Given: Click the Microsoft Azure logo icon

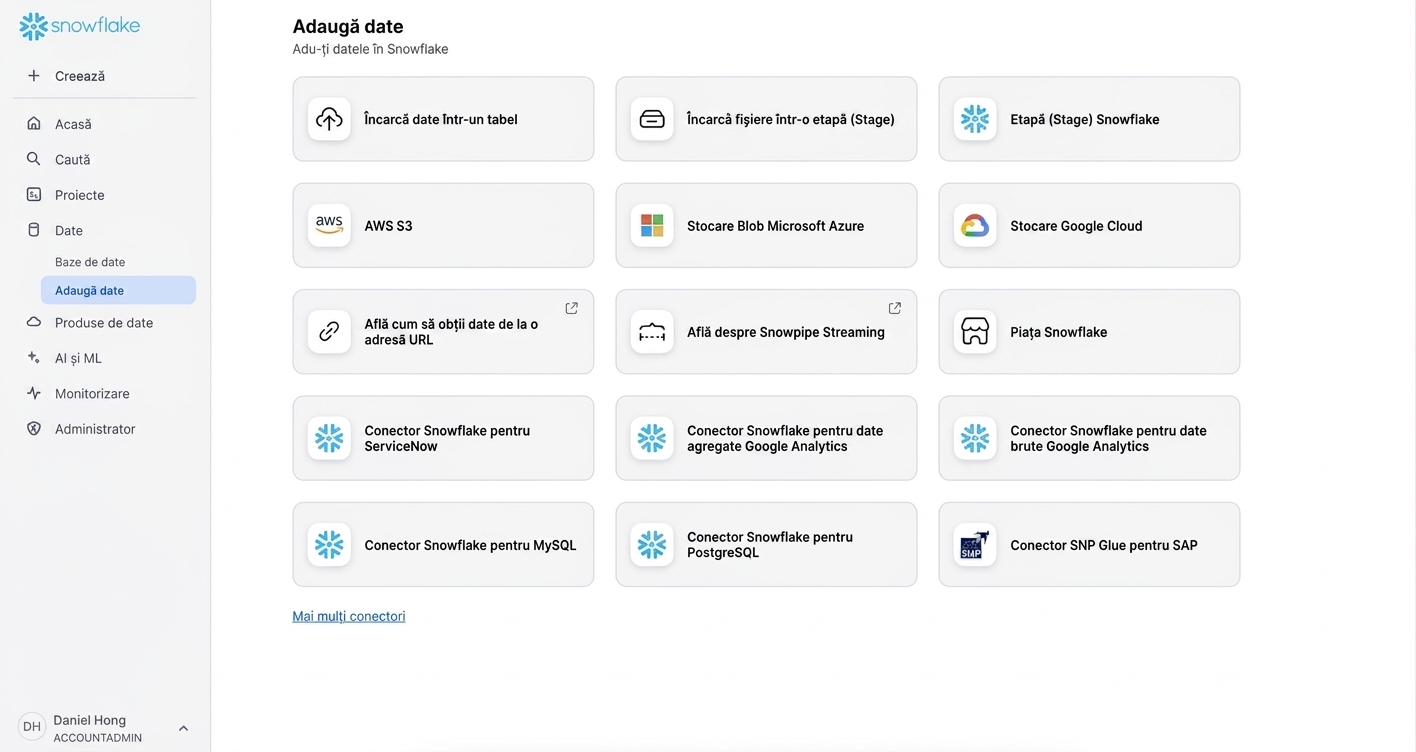Looking at the screenshot, I should pyautogui.click(x=652, y=225).
